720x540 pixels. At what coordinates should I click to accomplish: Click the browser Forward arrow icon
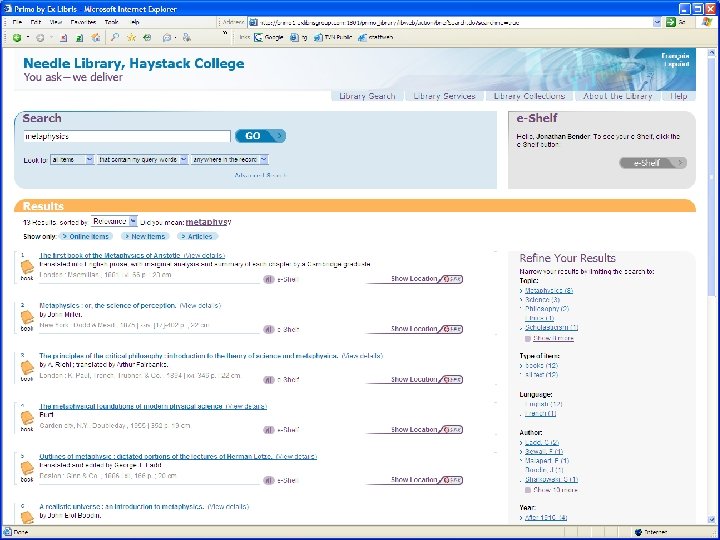click(40, 38)
